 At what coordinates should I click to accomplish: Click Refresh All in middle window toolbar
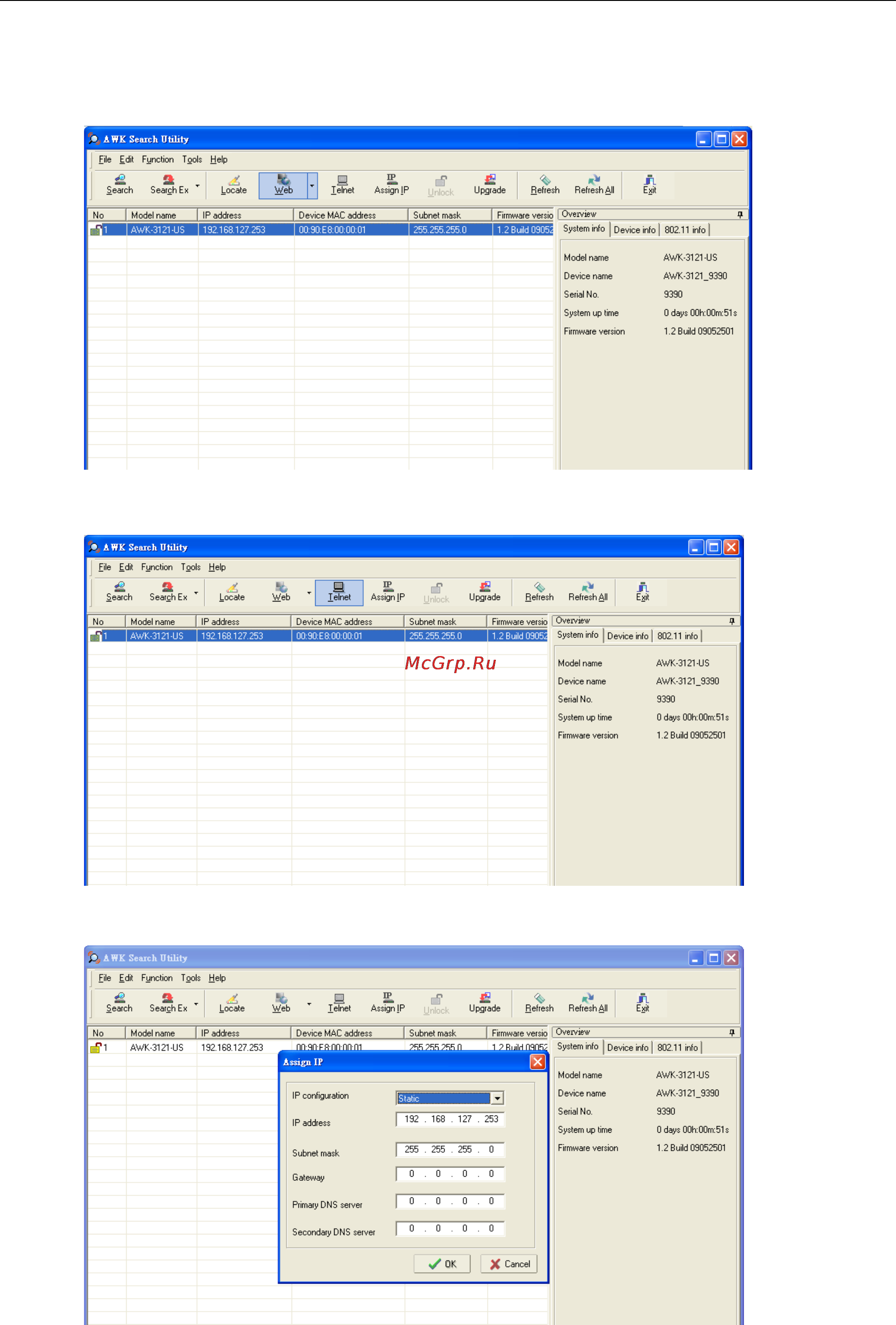click(588, 592)
